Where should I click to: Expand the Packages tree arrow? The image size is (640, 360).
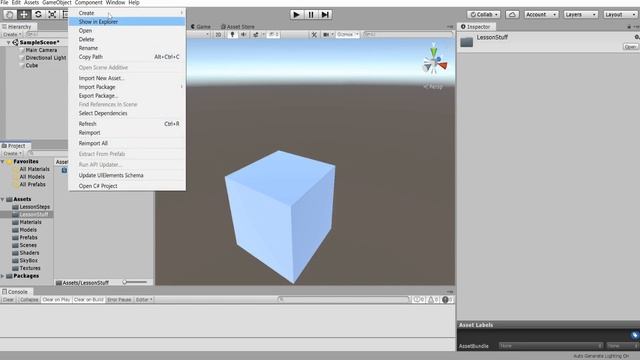[x=3, y=276]
